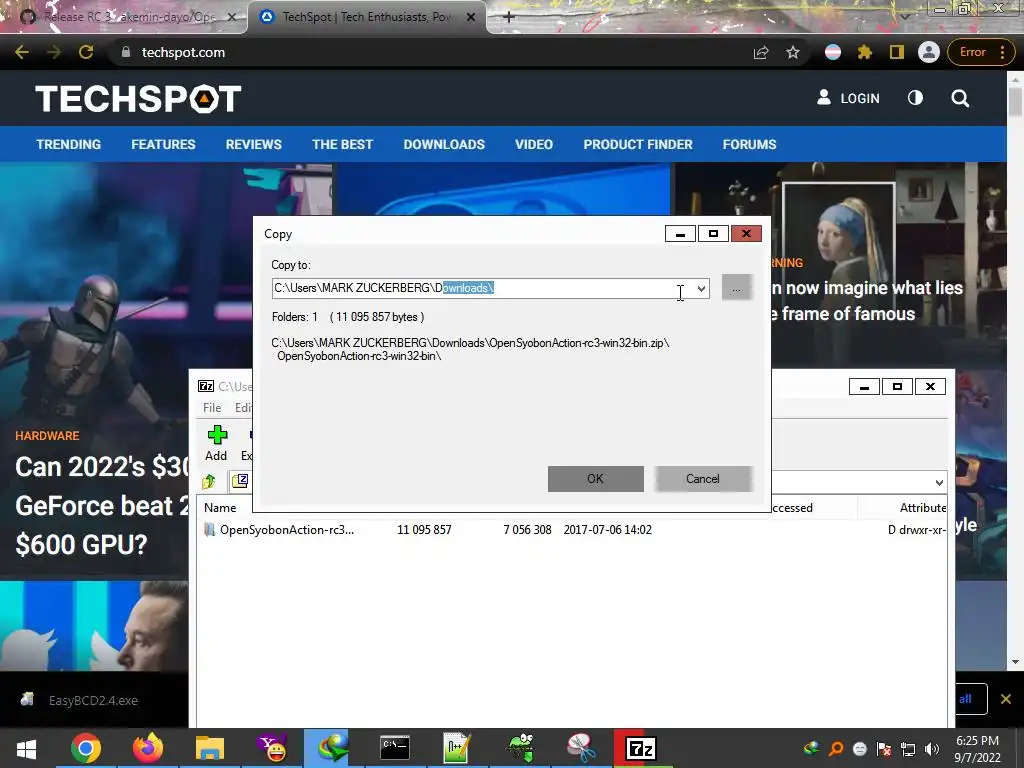1024x768 pixels.
Task: Open Snipping Tool from the taskbar
Action: pyautogui.click(x=580, y=748)
